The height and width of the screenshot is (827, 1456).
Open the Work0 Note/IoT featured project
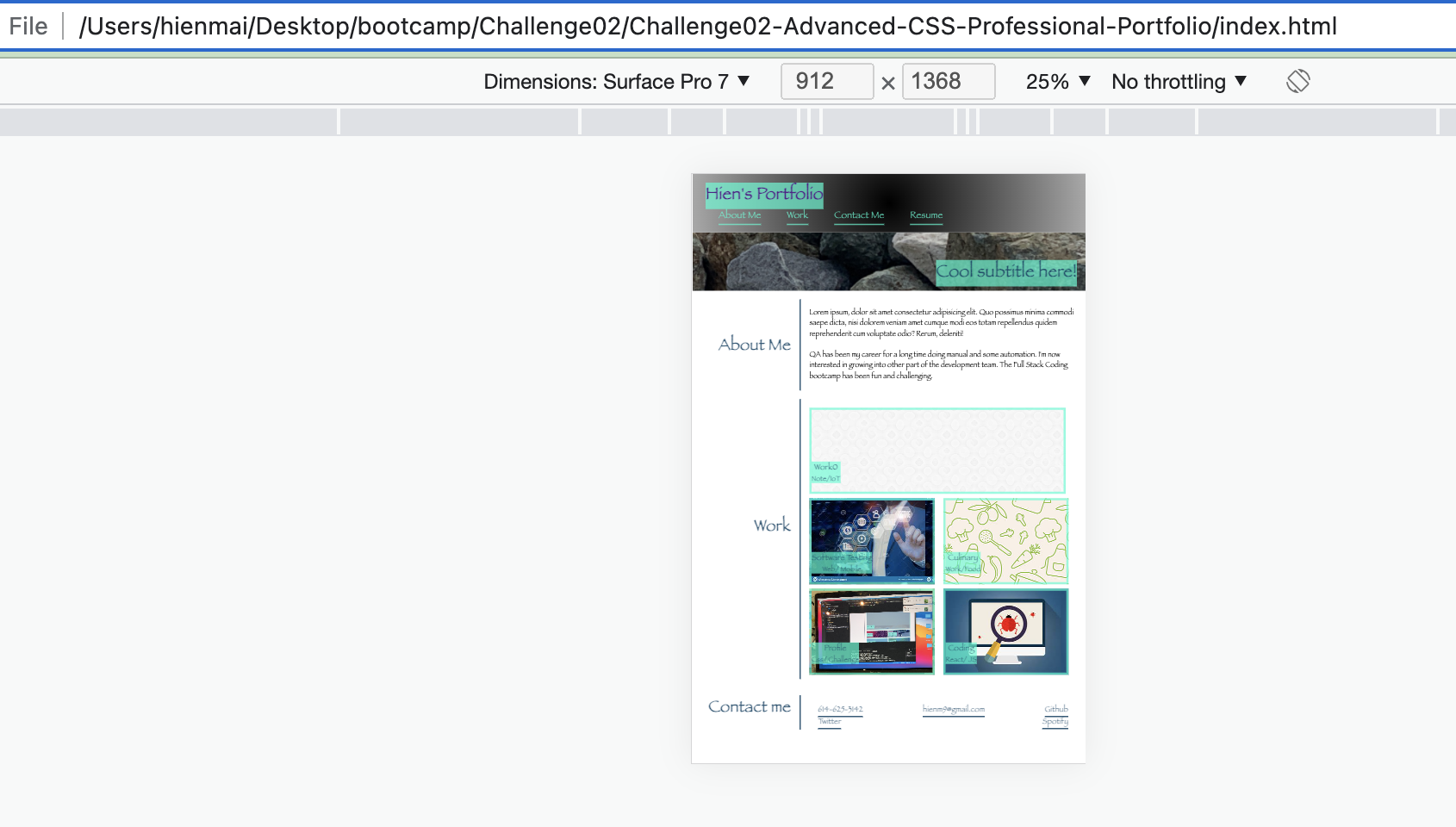[x=936, y=450]
